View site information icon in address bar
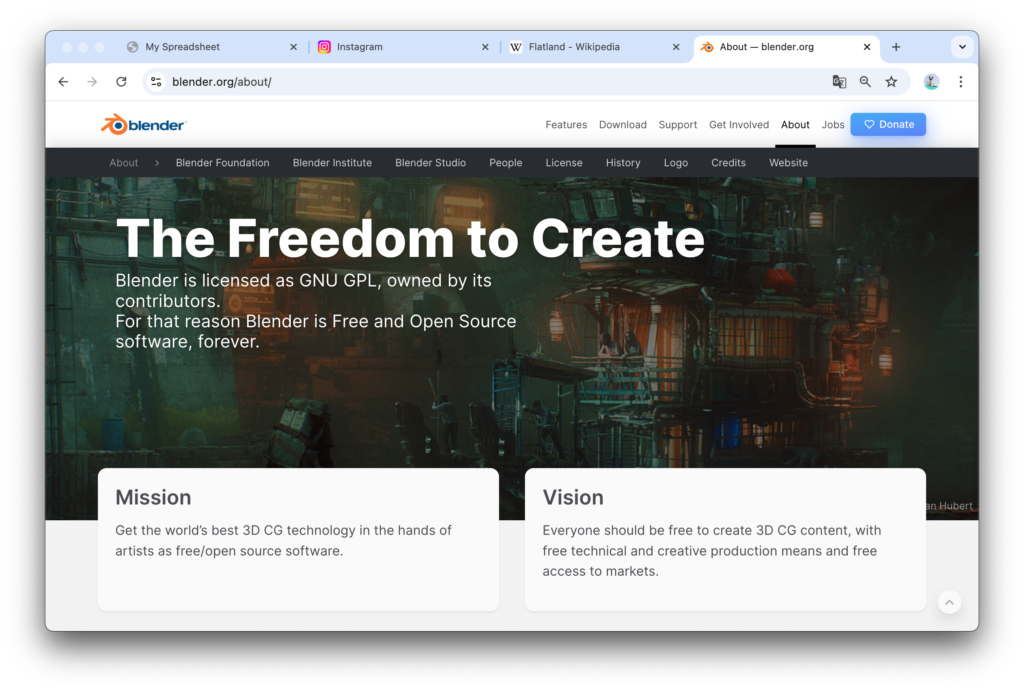The height and width of the screenshot is (691, 1024). pos(155,82)
